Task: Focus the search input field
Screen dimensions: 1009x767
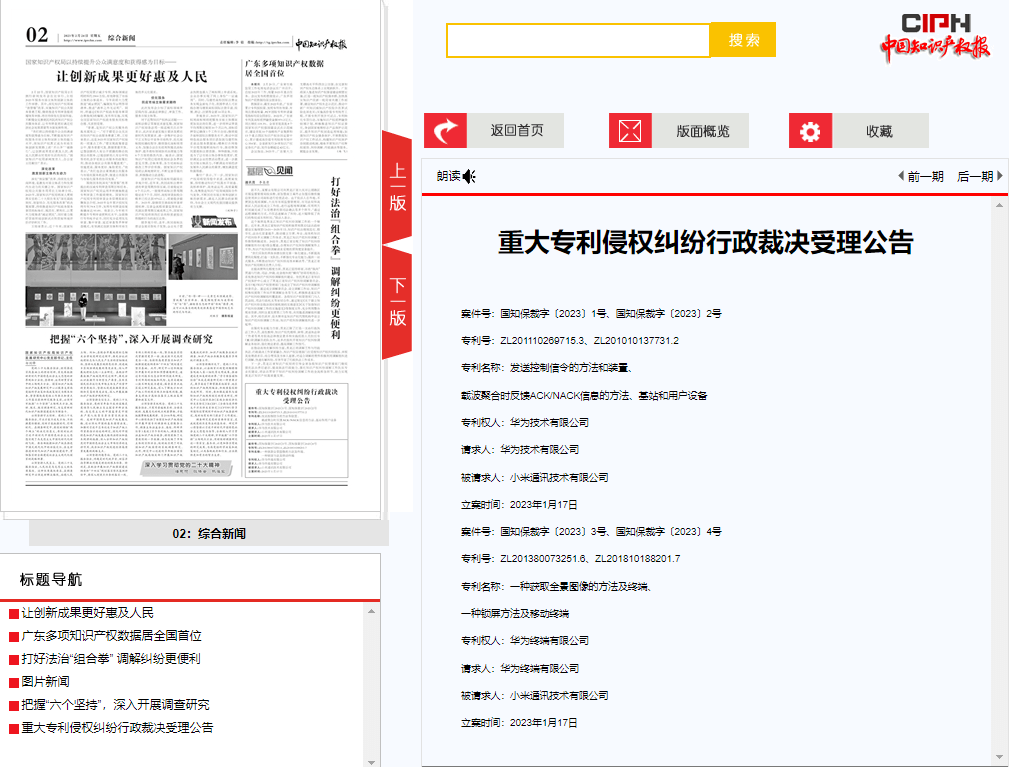Action: click(578, 41)
